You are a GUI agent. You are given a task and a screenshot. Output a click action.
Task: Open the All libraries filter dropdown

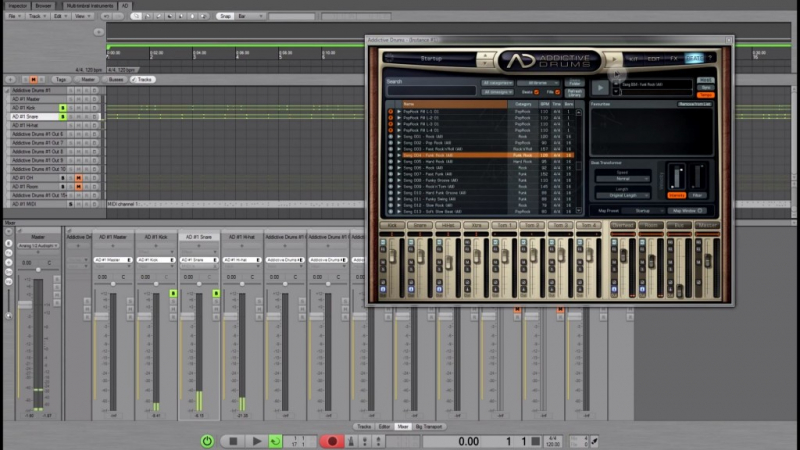tap(538, 83)
